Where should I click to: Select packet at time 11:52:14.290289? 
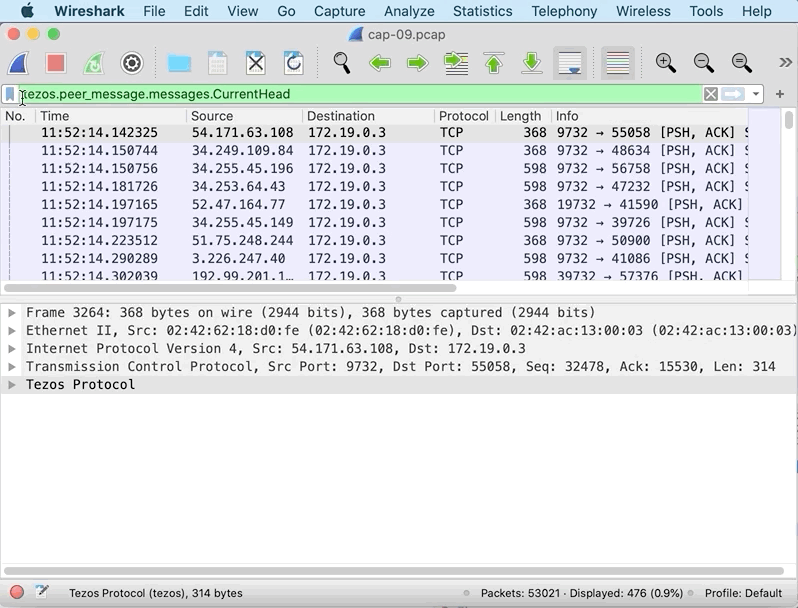click(x=375, y=258)
